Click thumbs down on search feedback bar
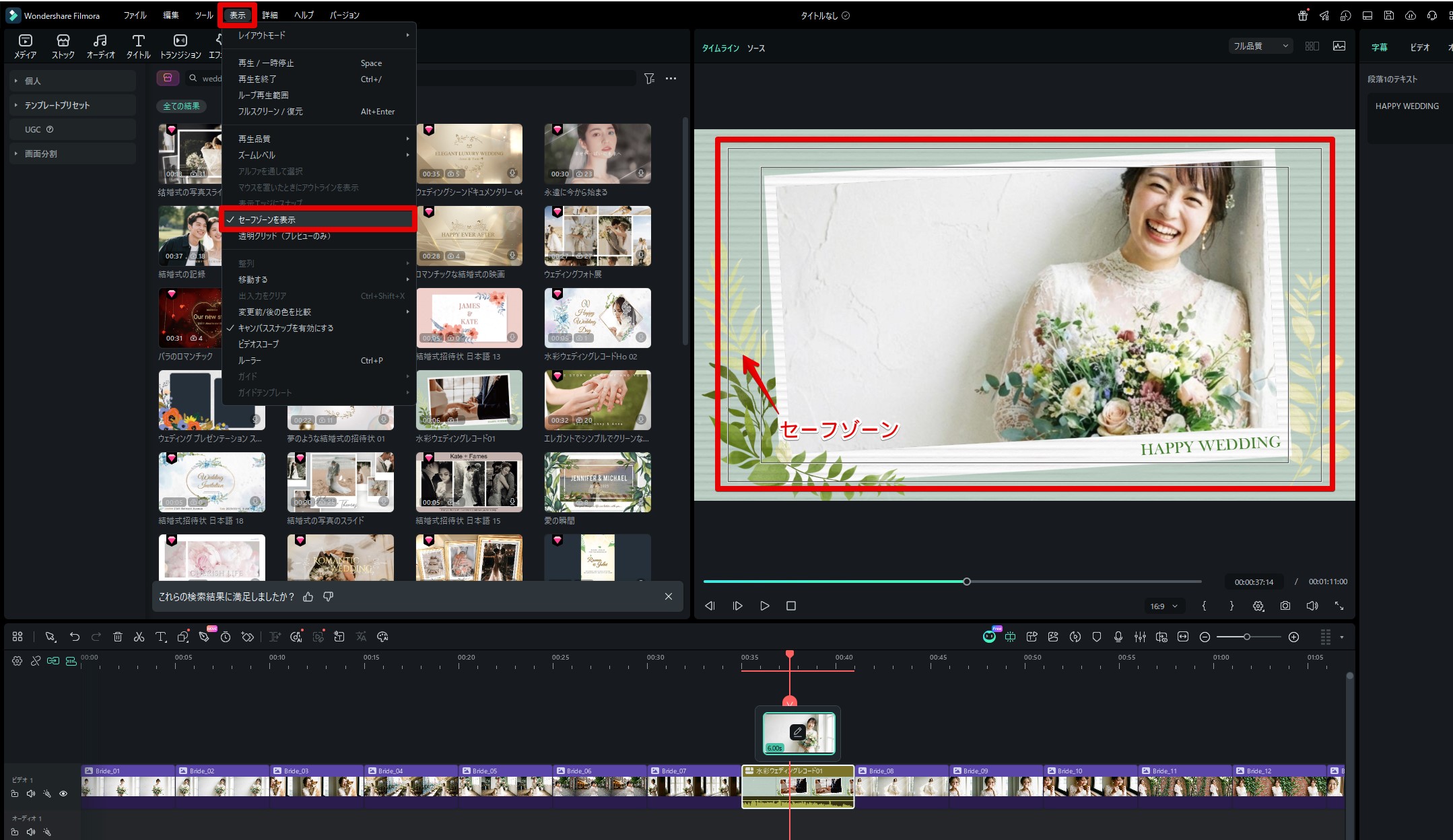1453x840 pixels. [x=329, y=596]
